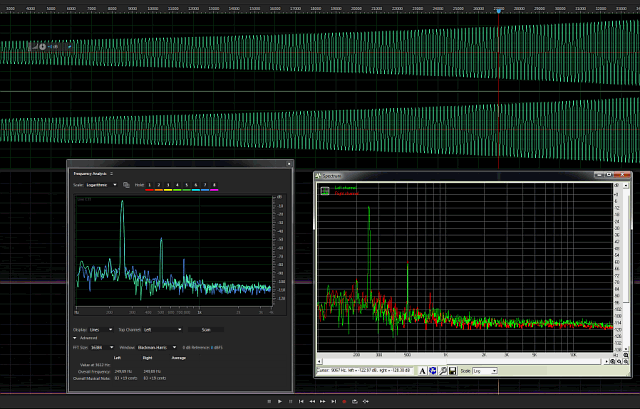Click the Play button in transport bar
This screenshot has width=640, height=409.
pos(279,401)
